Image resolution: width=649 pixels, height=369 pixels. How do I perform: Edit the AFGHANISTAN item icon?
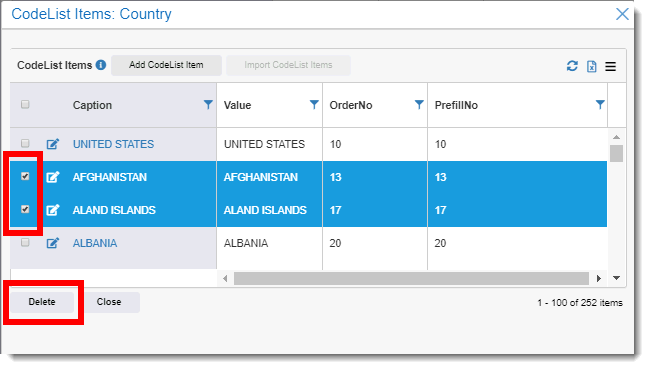(53, 177)
